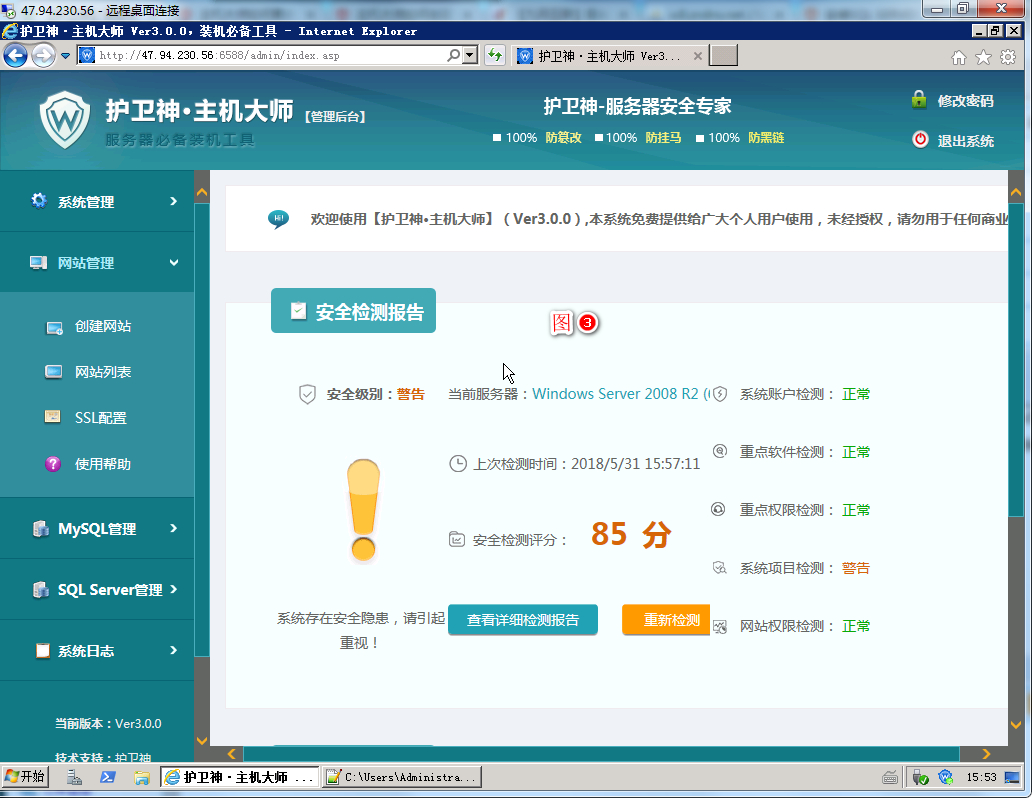The height and width of the screenshot is (798, 1032).
Task: Click sidebar scroll-up arrow
Action: click(202, 193)
